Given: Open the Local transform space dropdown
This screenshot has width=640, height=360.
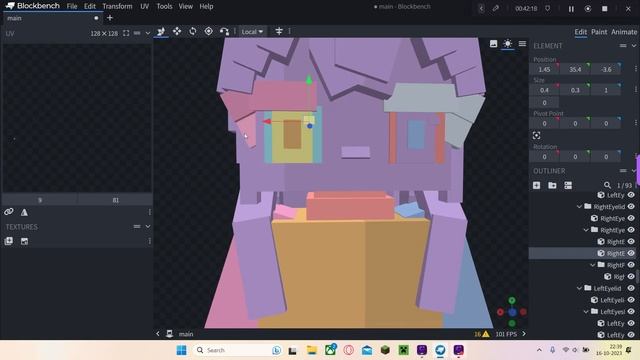Looking at the screenshot, I should [x=252, y=31].
